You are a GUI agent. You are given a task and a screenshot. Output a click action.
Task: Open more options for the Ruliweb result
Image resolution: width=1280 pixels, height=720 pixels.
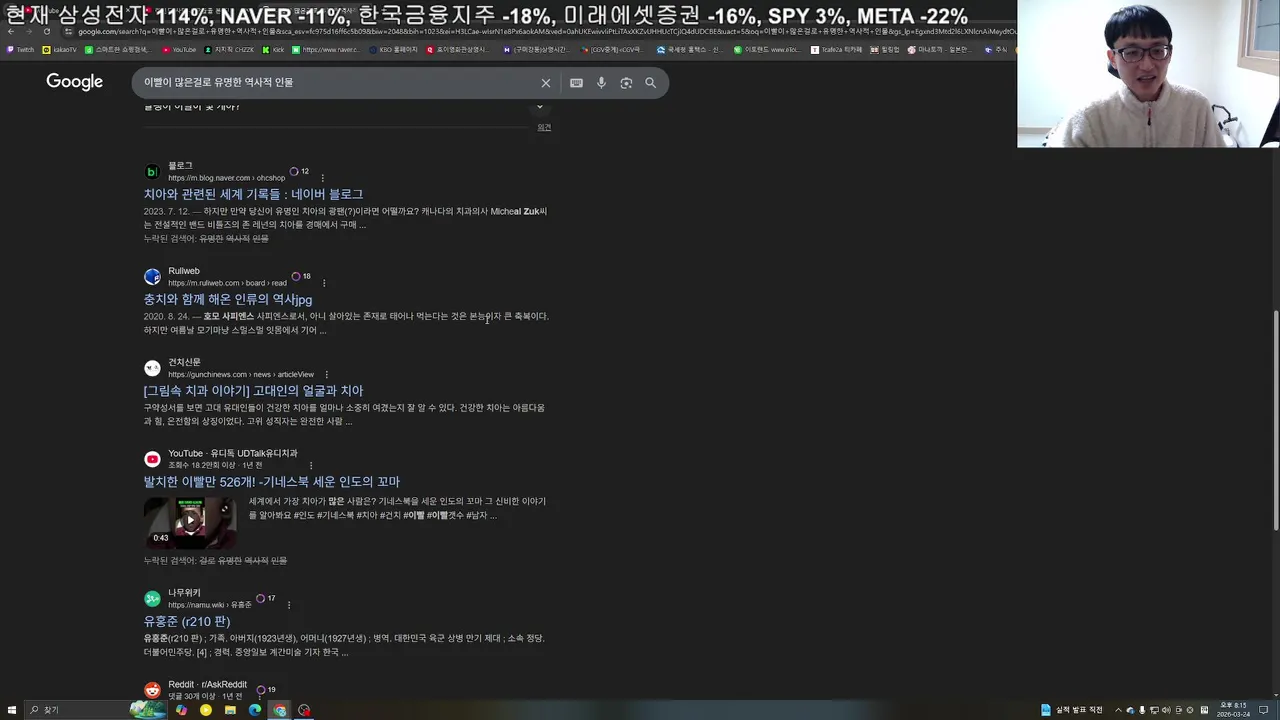coord(324,283)
